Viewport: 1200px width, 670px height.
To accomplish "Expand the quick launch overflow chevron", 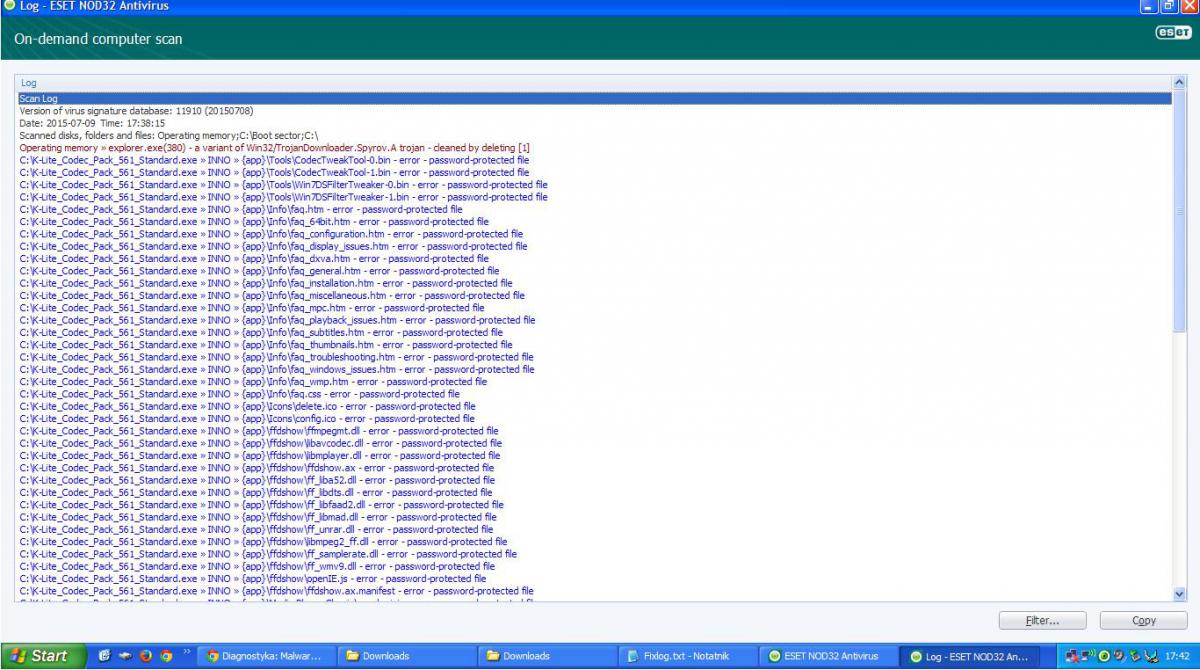I will tap(187, 652).
